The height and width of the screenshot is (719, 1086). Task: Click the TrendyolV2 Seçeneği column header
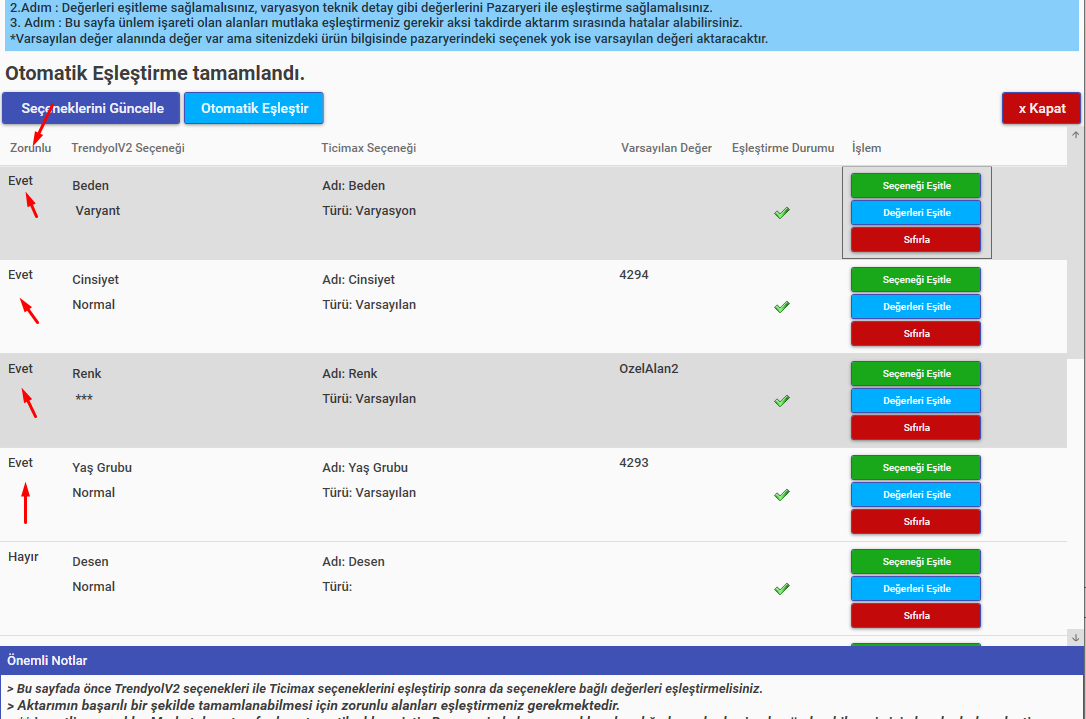pyautogui.click(x=128, y=148)
